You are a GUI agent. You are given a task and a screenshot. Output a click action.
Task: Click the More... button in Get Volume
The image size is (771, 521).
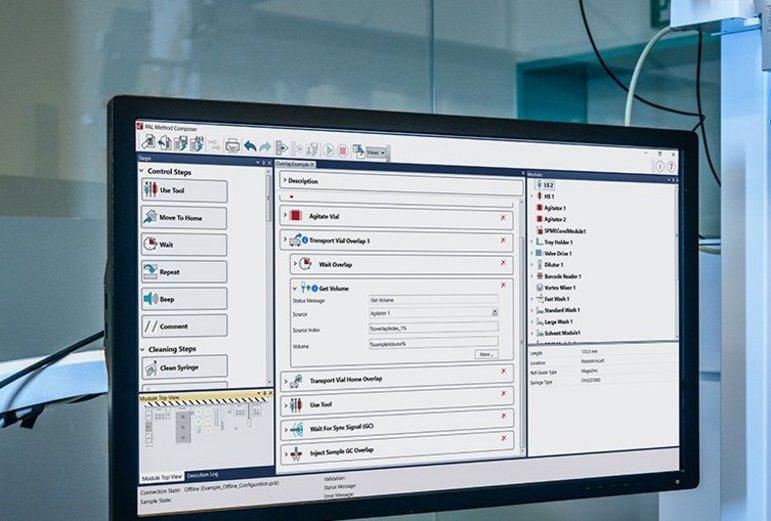(486, 354)
